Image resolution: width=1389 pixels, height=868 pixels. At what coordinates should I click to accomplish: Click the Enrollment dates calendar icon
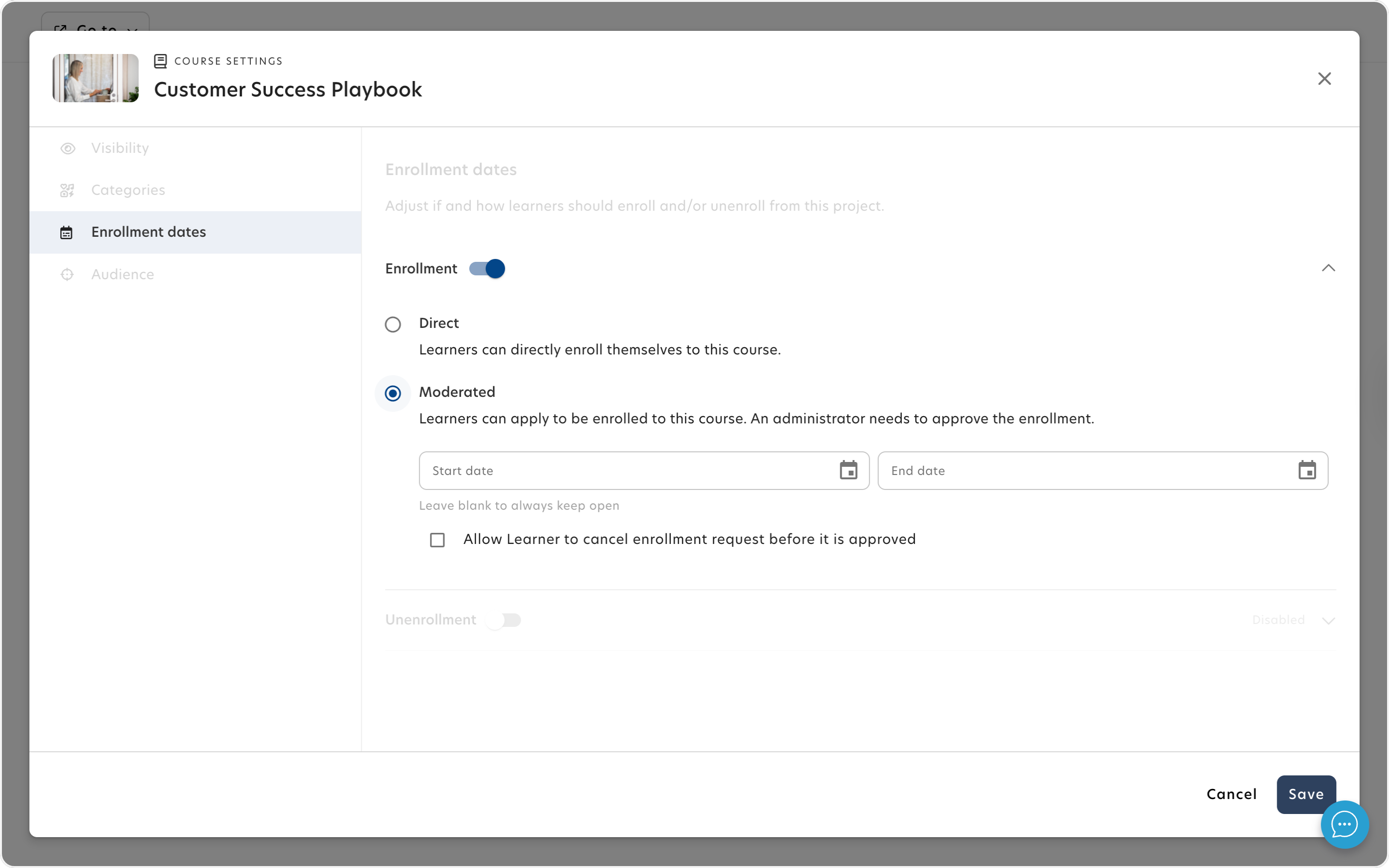coord(67,232)
